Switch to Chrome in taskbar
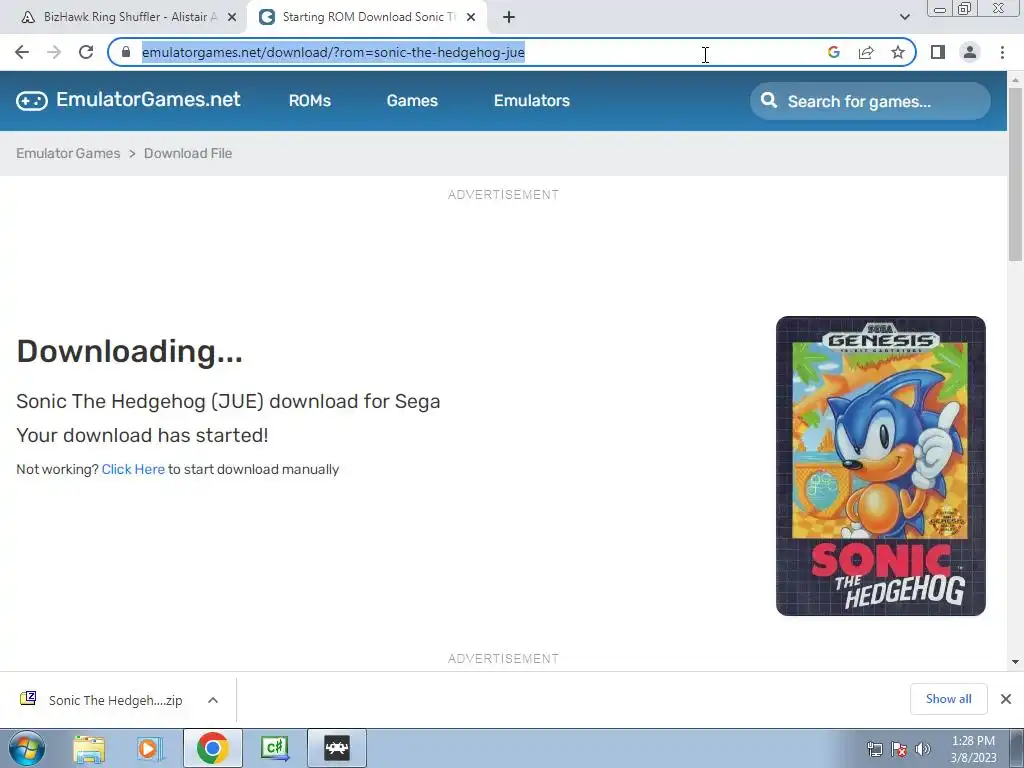1024x768 pixels. point(213,748)
